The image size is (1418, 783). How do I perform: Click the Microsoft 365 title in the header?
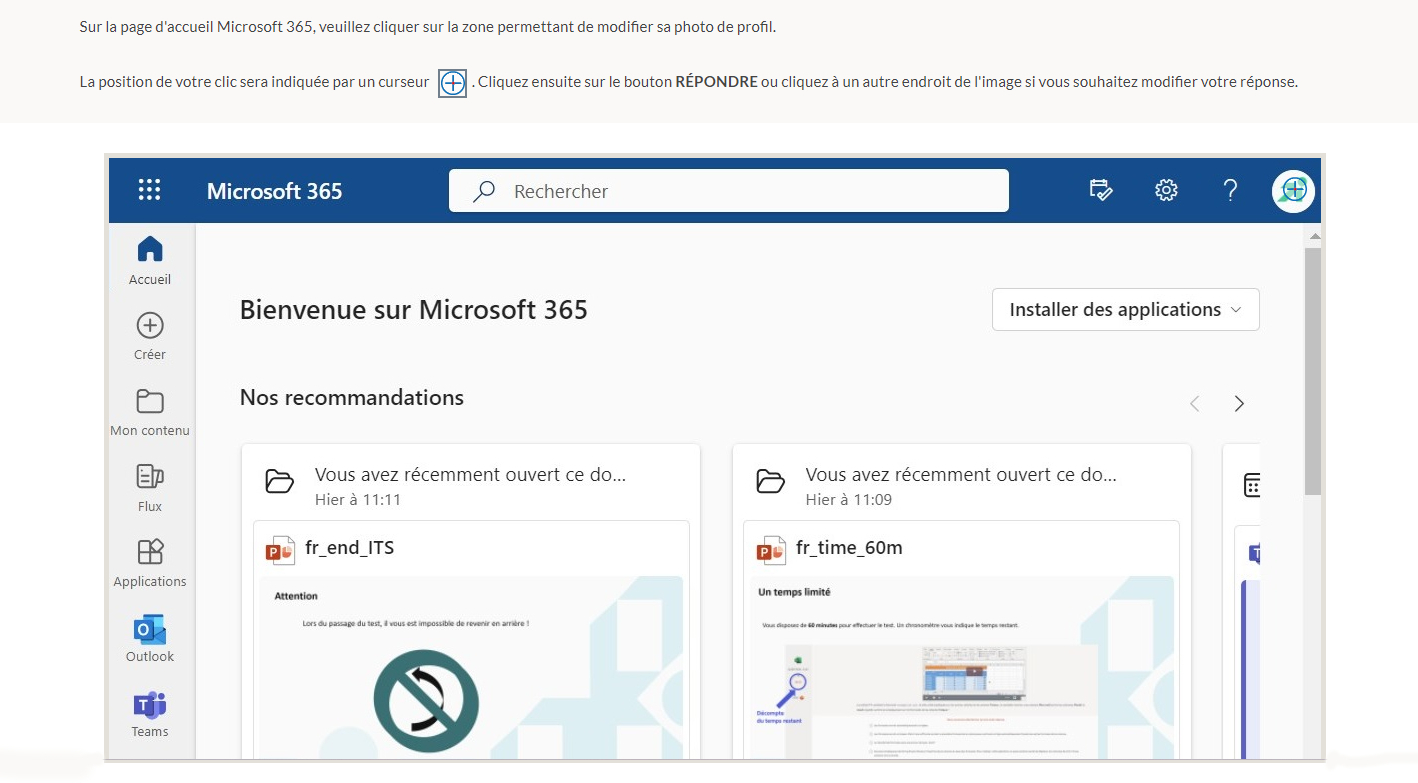tap(274, 191)
